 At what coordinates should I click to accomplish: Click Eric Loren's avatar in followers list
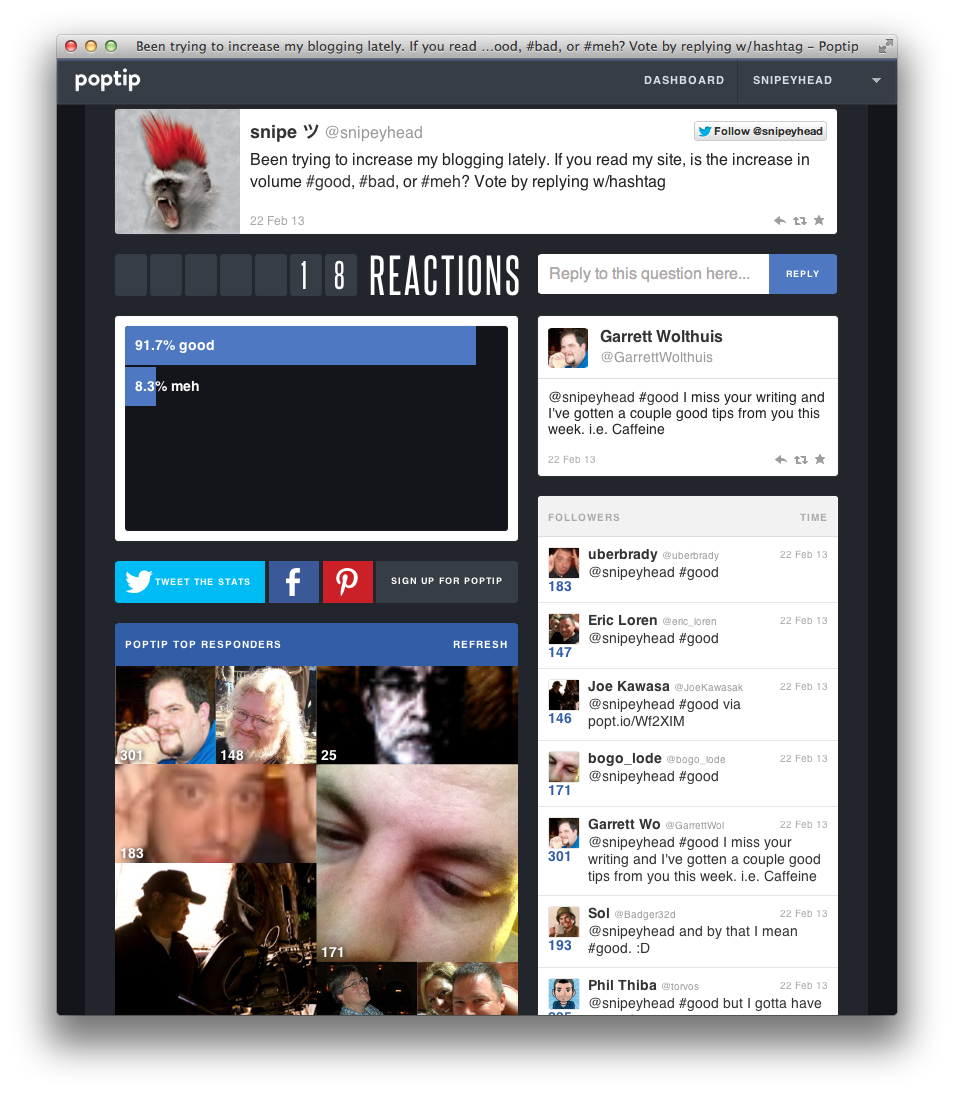coord(563,629)
